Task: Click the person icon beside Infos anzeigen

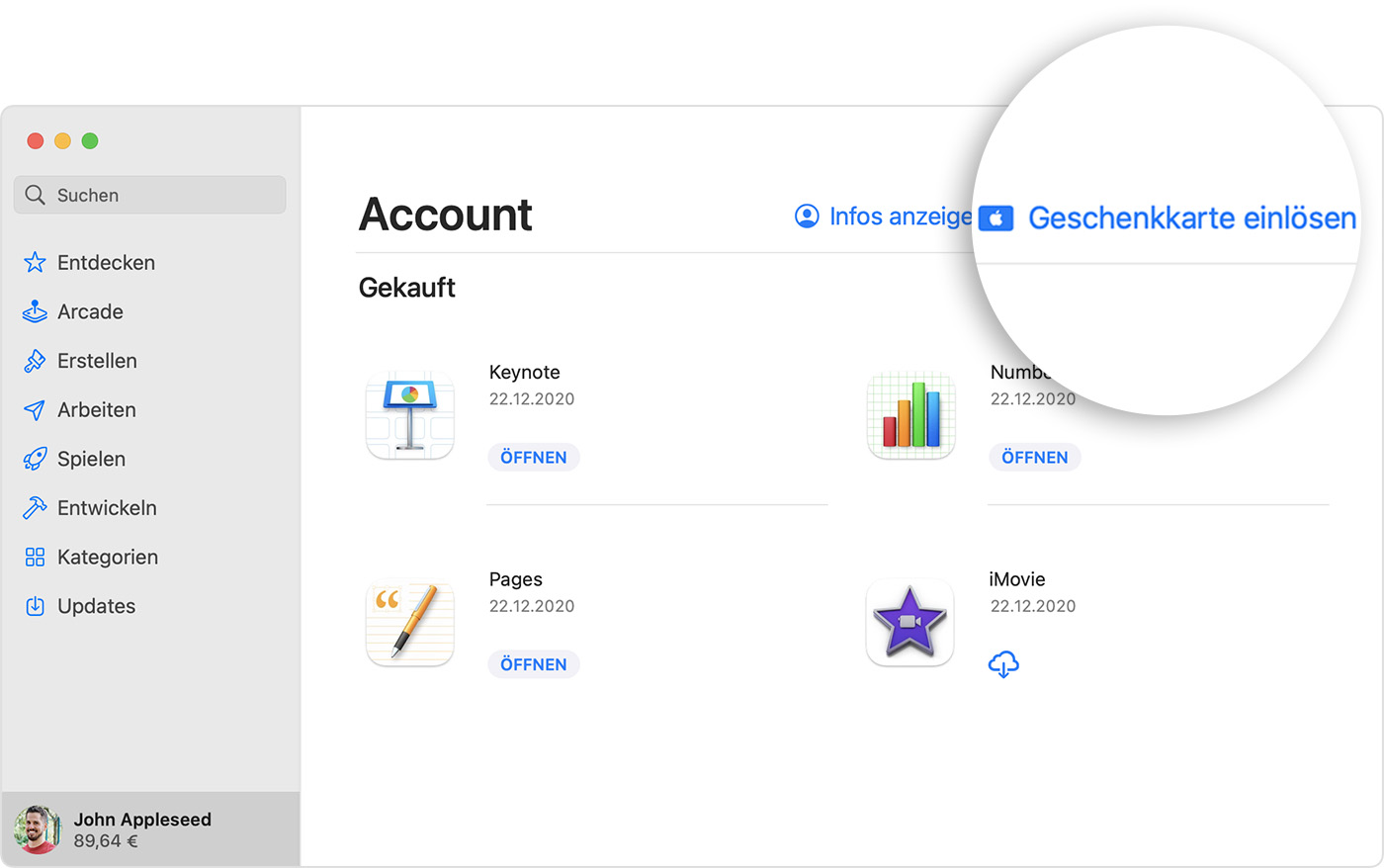Action: point(807,216)
